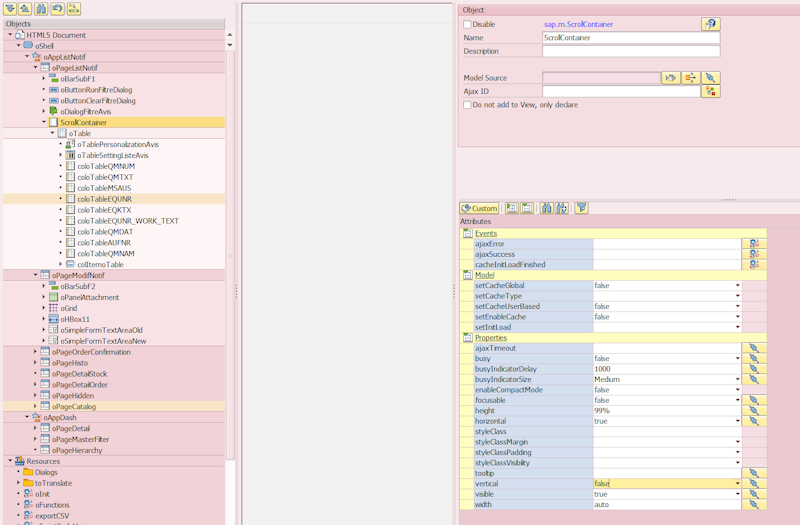
Task: Click the Ajax ID input field
Action: [621, 91]
